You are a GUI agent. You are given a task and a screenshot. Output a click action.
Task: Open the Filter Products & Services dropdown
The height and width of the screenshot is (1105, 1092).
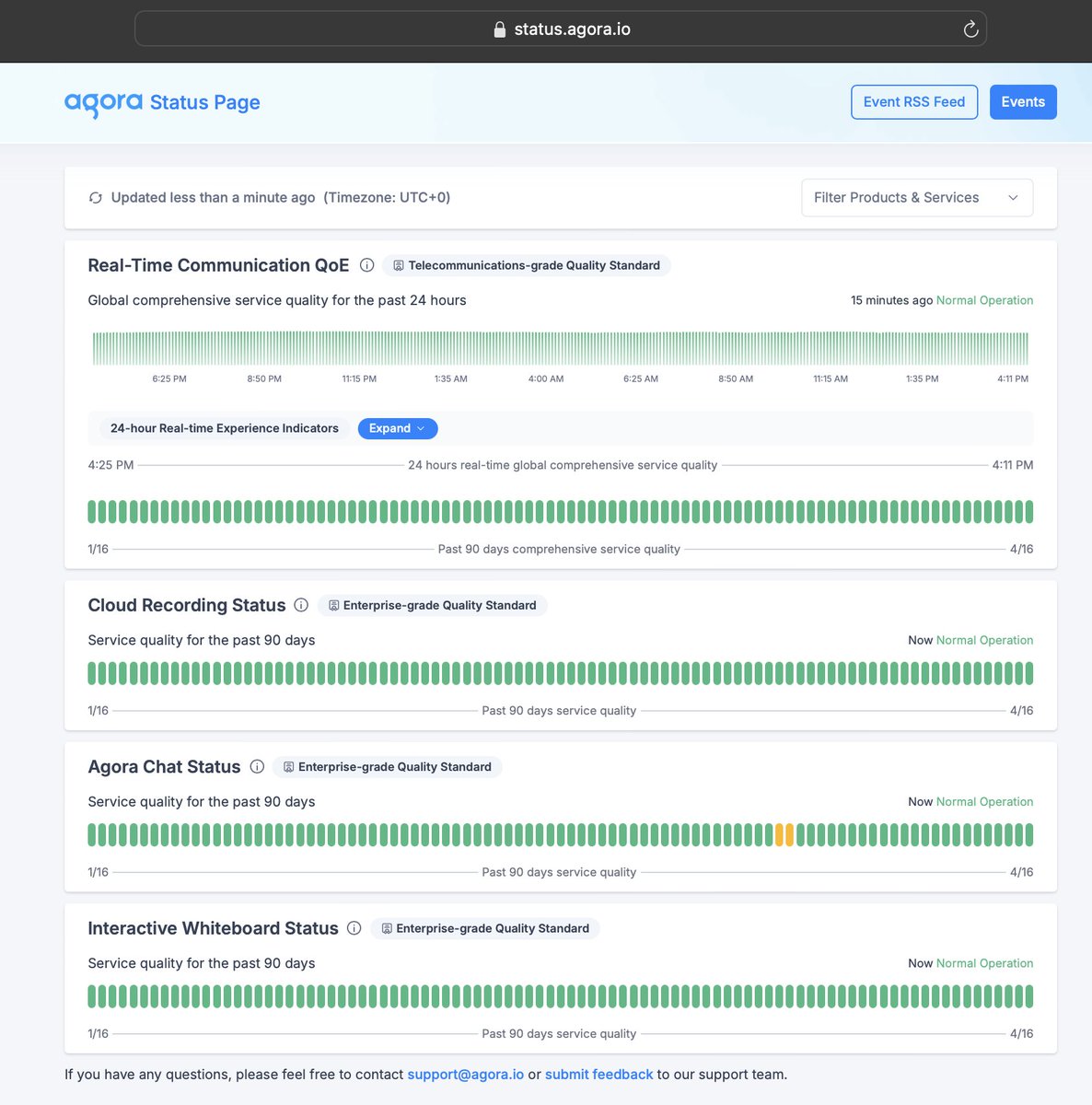(916, 197)
